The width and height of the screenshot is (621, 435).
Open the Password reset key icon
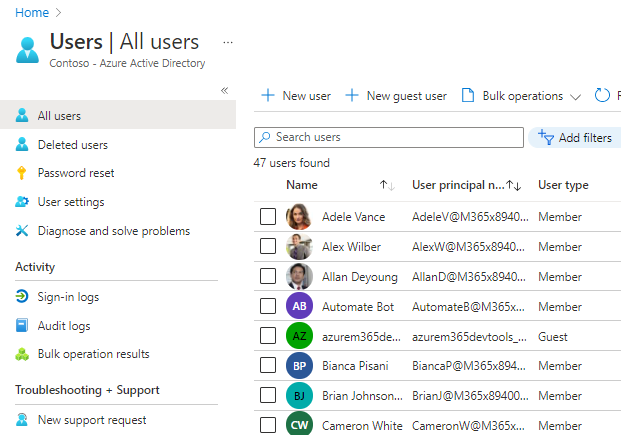22,173
